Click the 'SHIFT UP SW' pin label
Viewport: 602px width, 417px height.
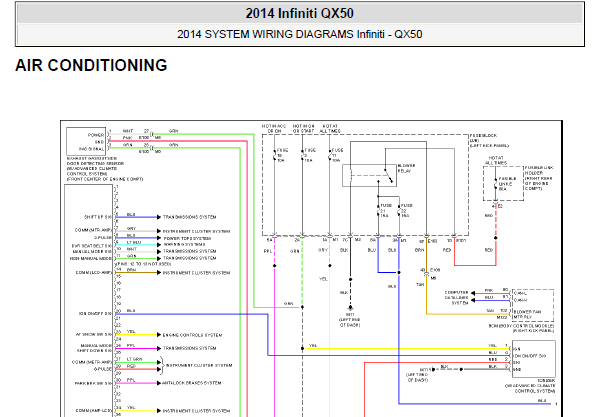point(98,217)
